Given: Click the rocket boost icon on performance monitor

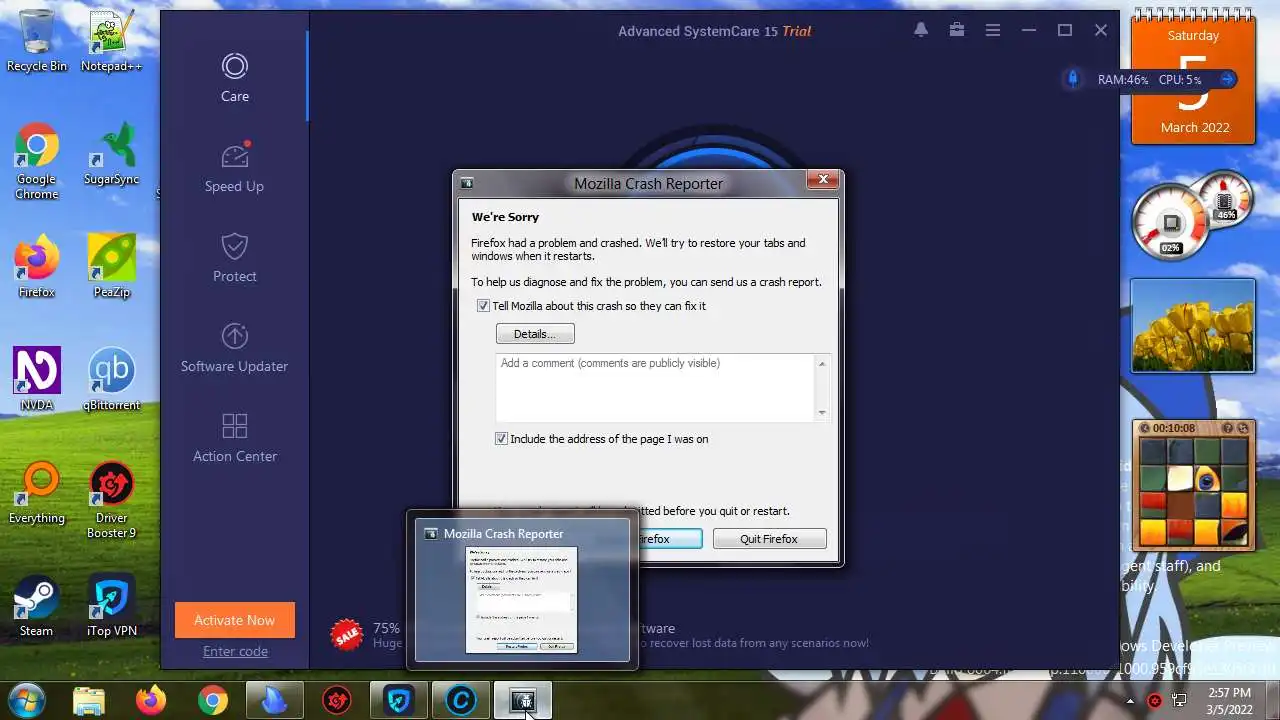Looking at the screenshot, I should 1073,79.
